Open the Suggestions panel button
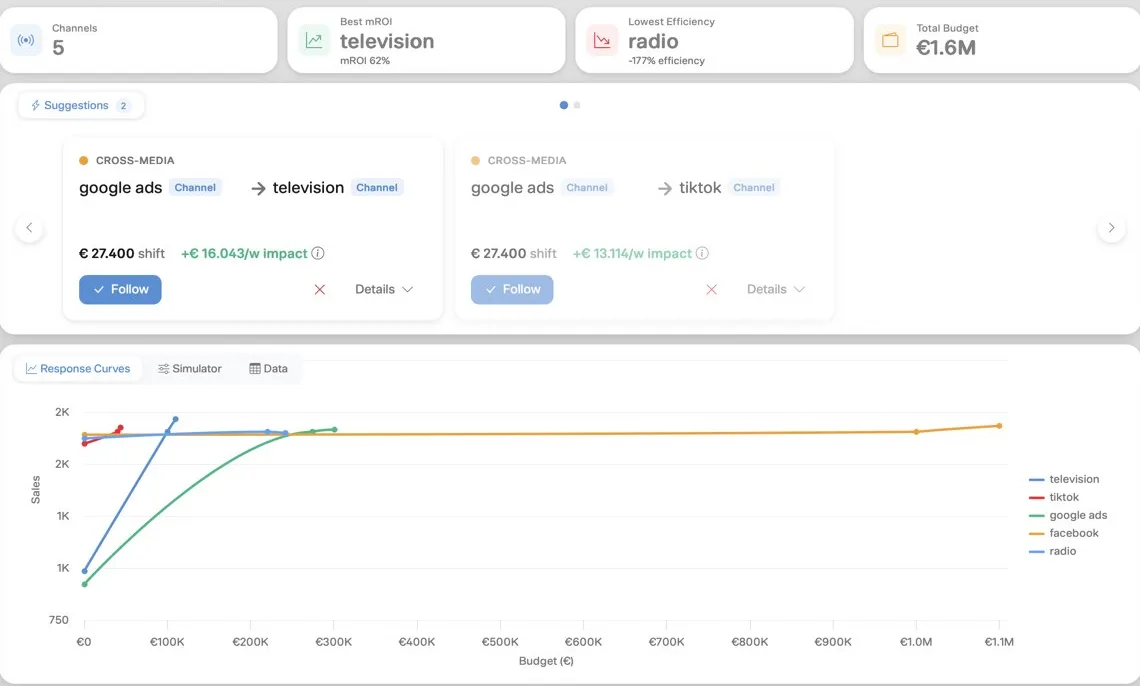1140x686 pixels. (x=81, y=105)
